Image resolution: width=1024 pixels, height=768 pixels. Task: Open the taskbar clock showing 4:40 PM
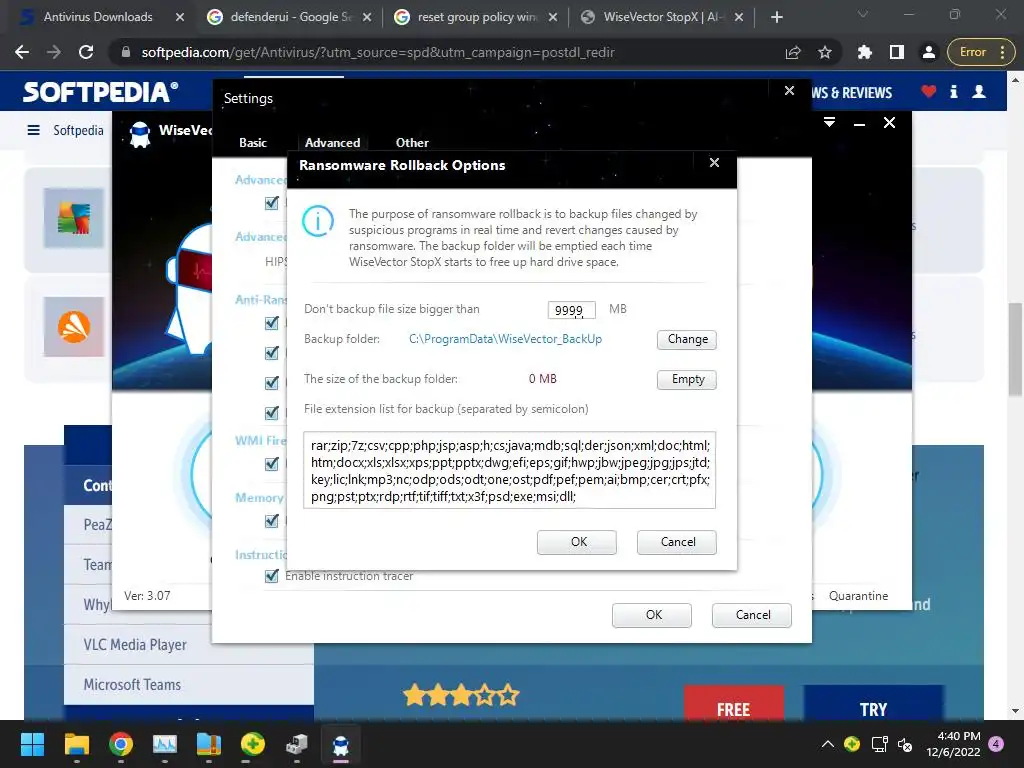953,744
